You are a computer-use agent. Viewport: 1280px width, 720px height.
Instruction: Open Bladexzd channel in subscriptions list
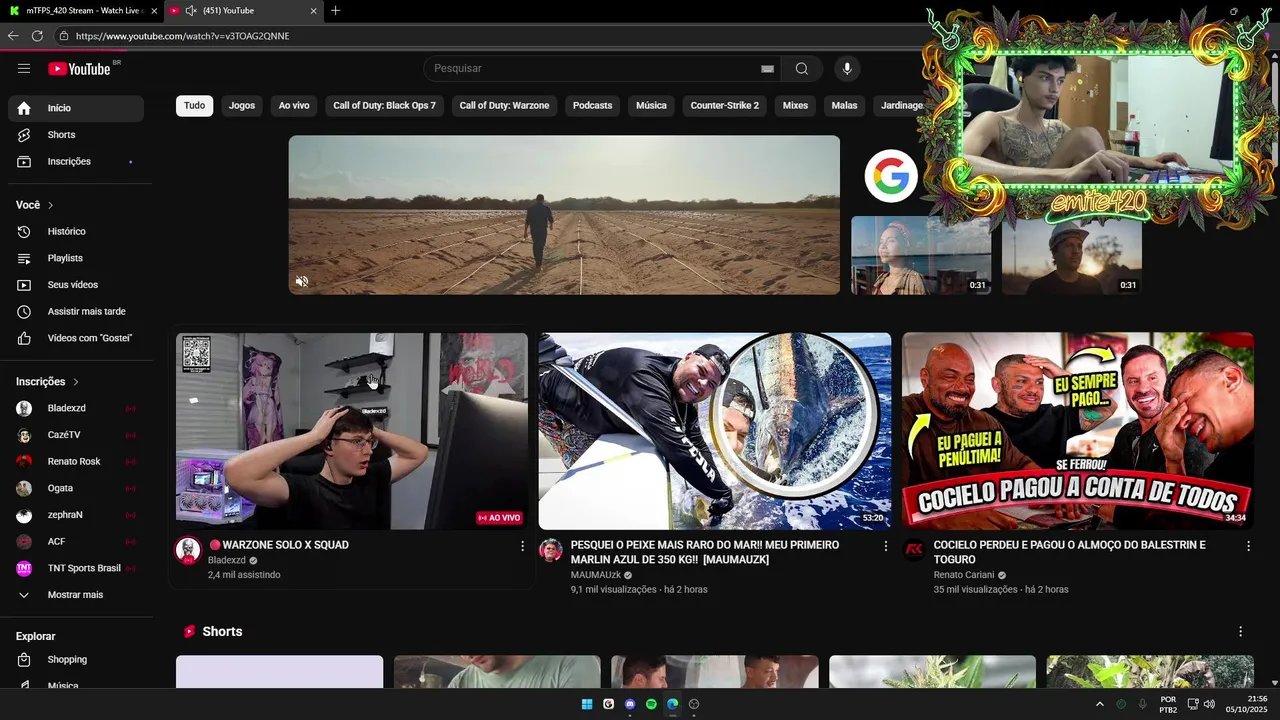click(x=76, y=408)
